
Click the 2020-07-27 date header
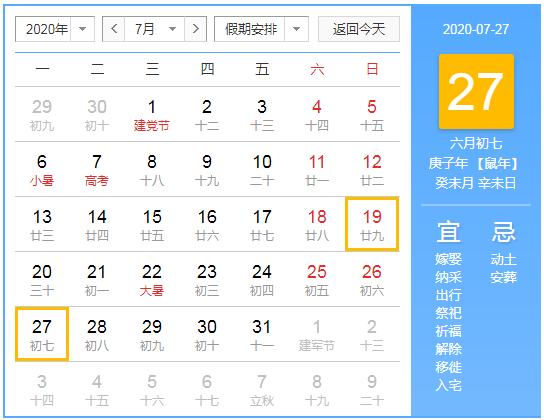476,29
